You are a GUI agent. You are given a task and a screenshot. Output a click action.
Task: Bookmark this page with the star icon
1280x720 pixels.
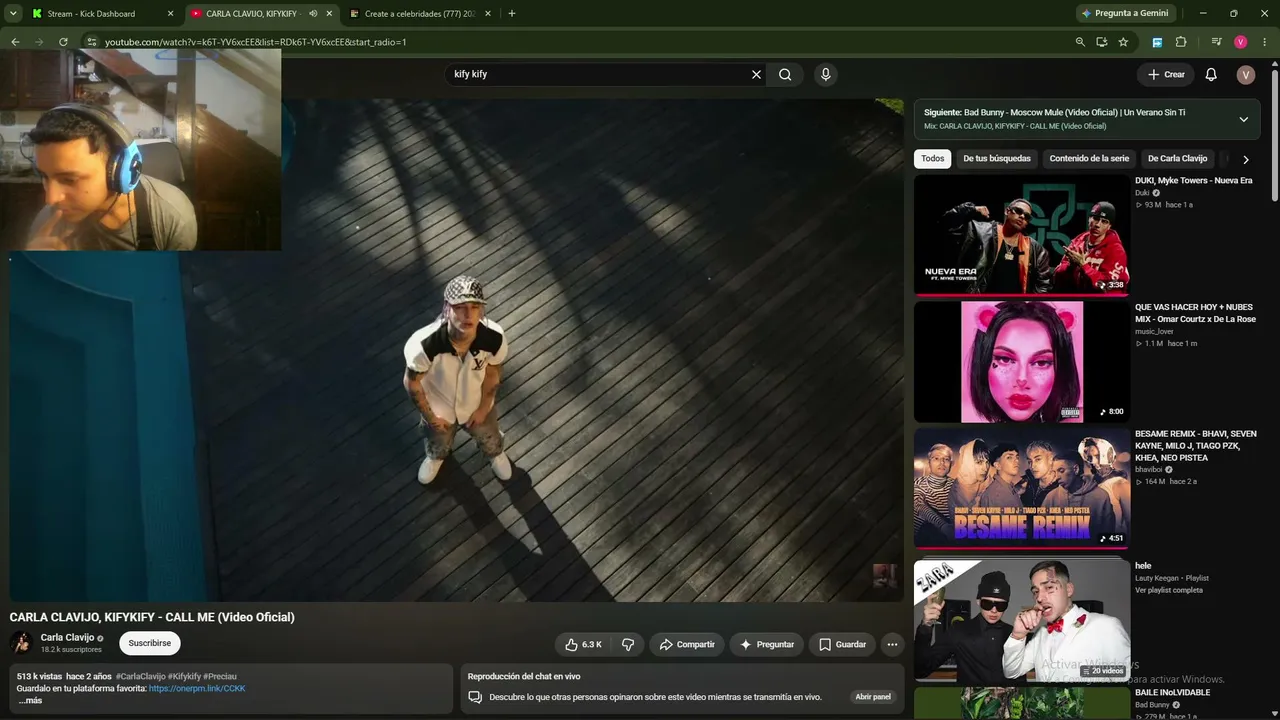click(x=1123, y=42)
